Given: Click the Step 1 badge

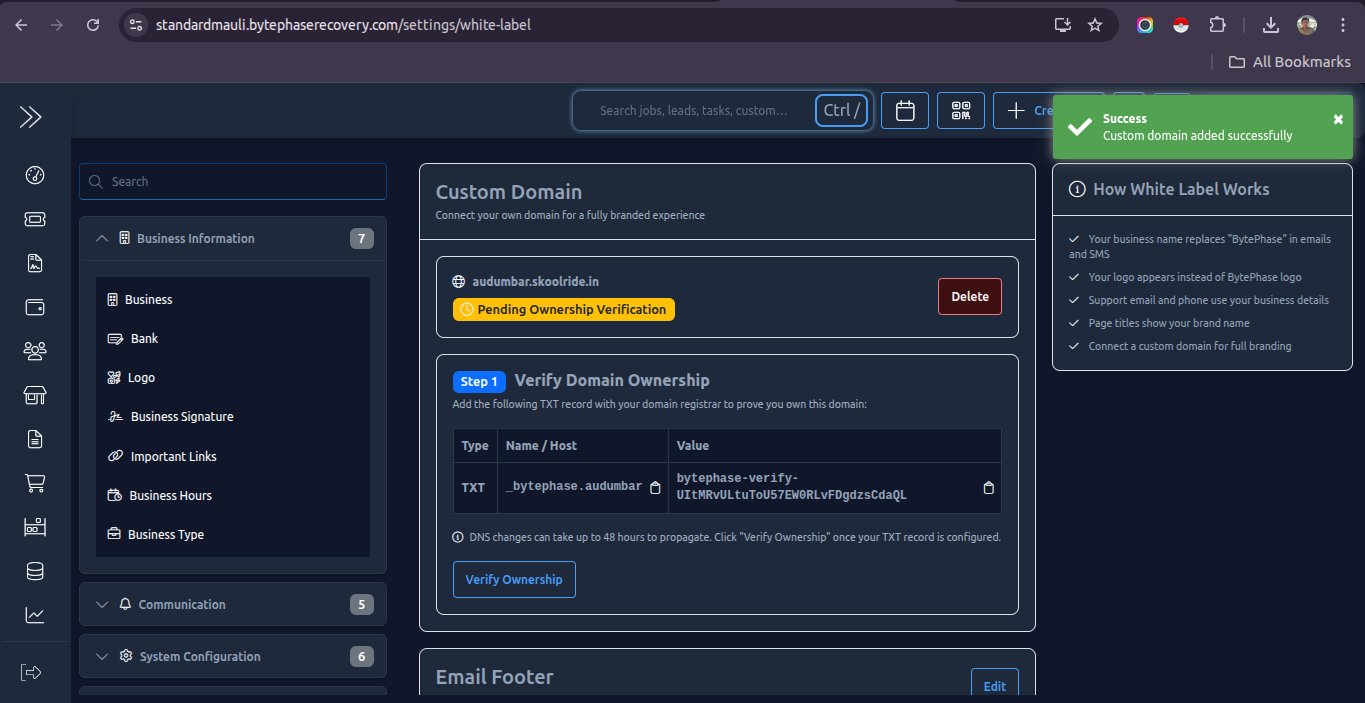Looking at the screenshot, I should [x=480, y=381].
